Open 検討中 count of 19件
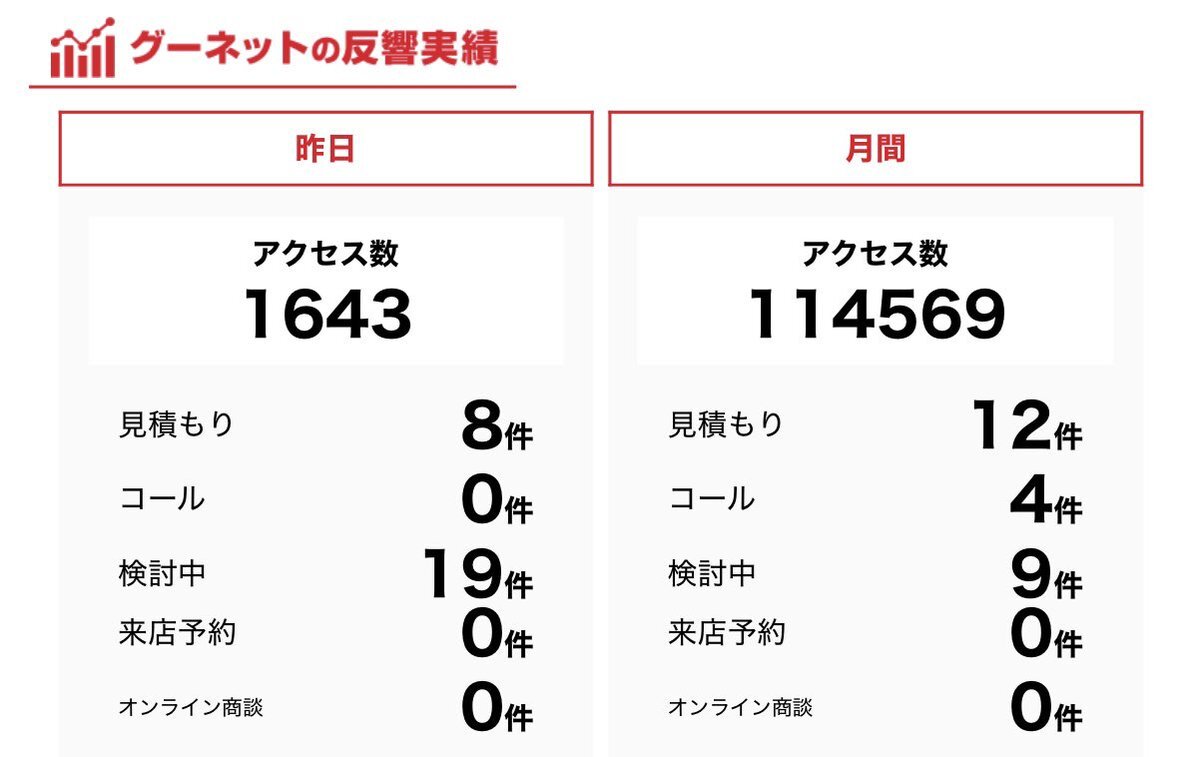Image resolution: width=1200 pixels, height=757 pixels. 476,574
